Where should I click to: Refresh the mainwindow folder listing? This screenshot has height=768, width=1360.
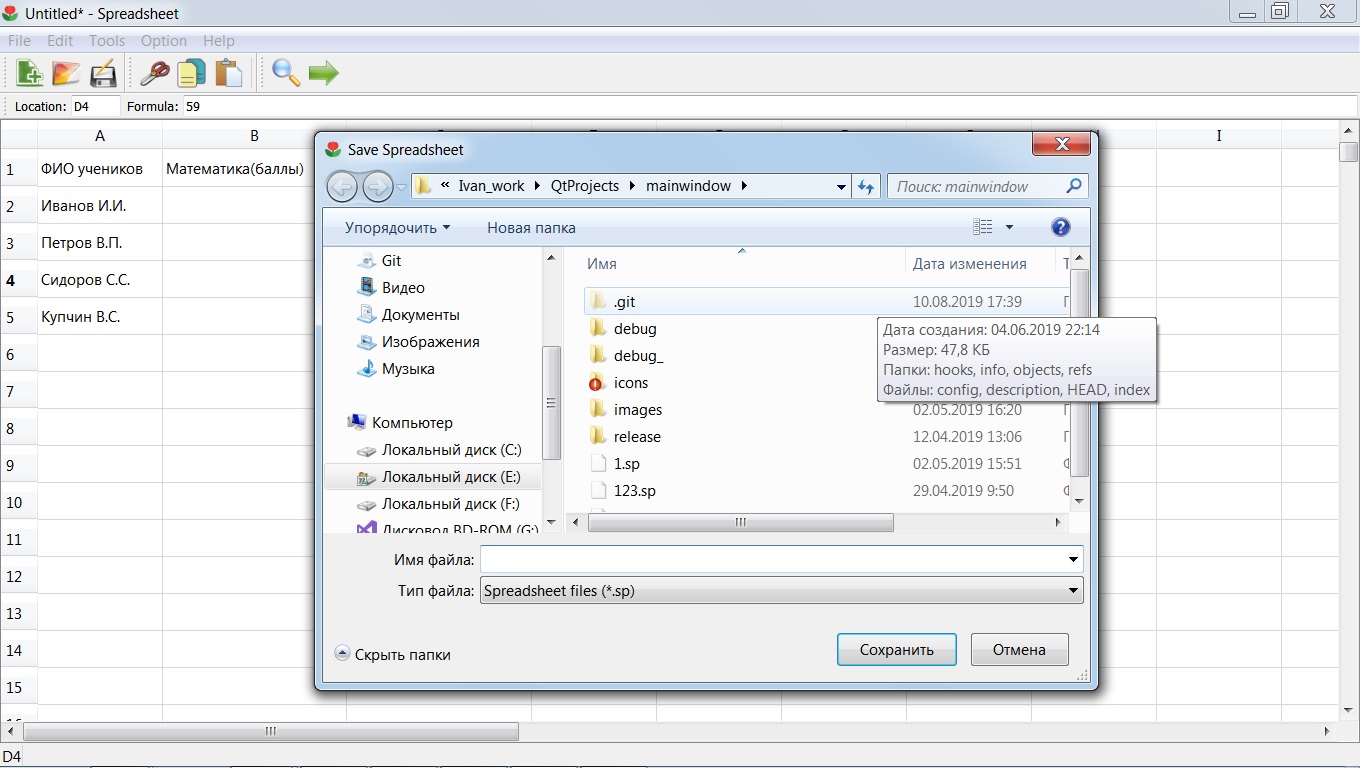(866, 186)
